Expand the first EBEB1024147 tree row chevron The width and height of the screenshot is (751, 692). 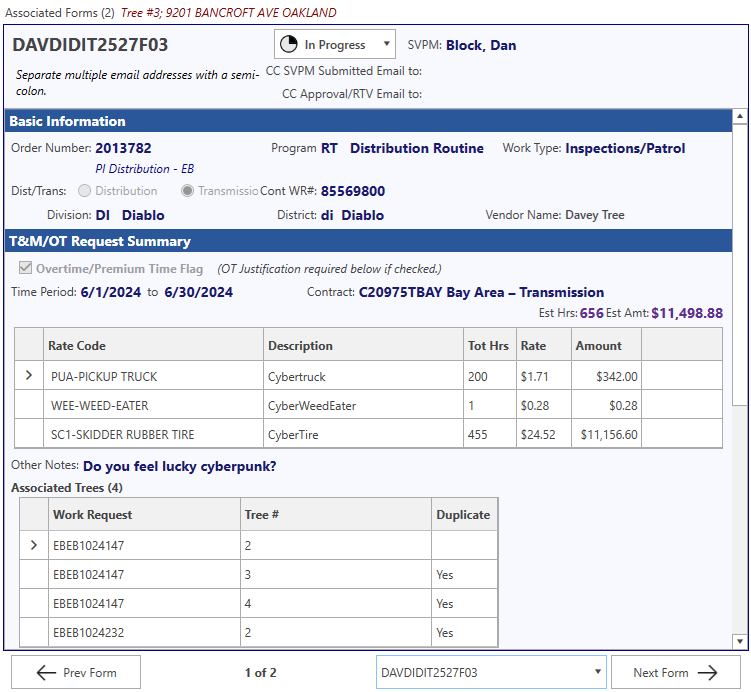pyautogui.click(x=34, y=546)
